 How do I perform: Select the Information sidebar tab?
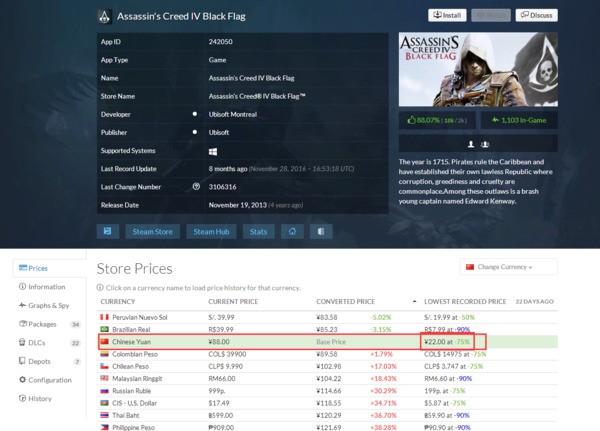pyautogui.click(x=42, y=287)
